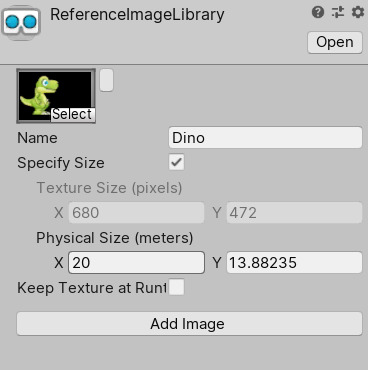Click the Physical Size Y field showing 13.88235

click(x=294, y=263)
